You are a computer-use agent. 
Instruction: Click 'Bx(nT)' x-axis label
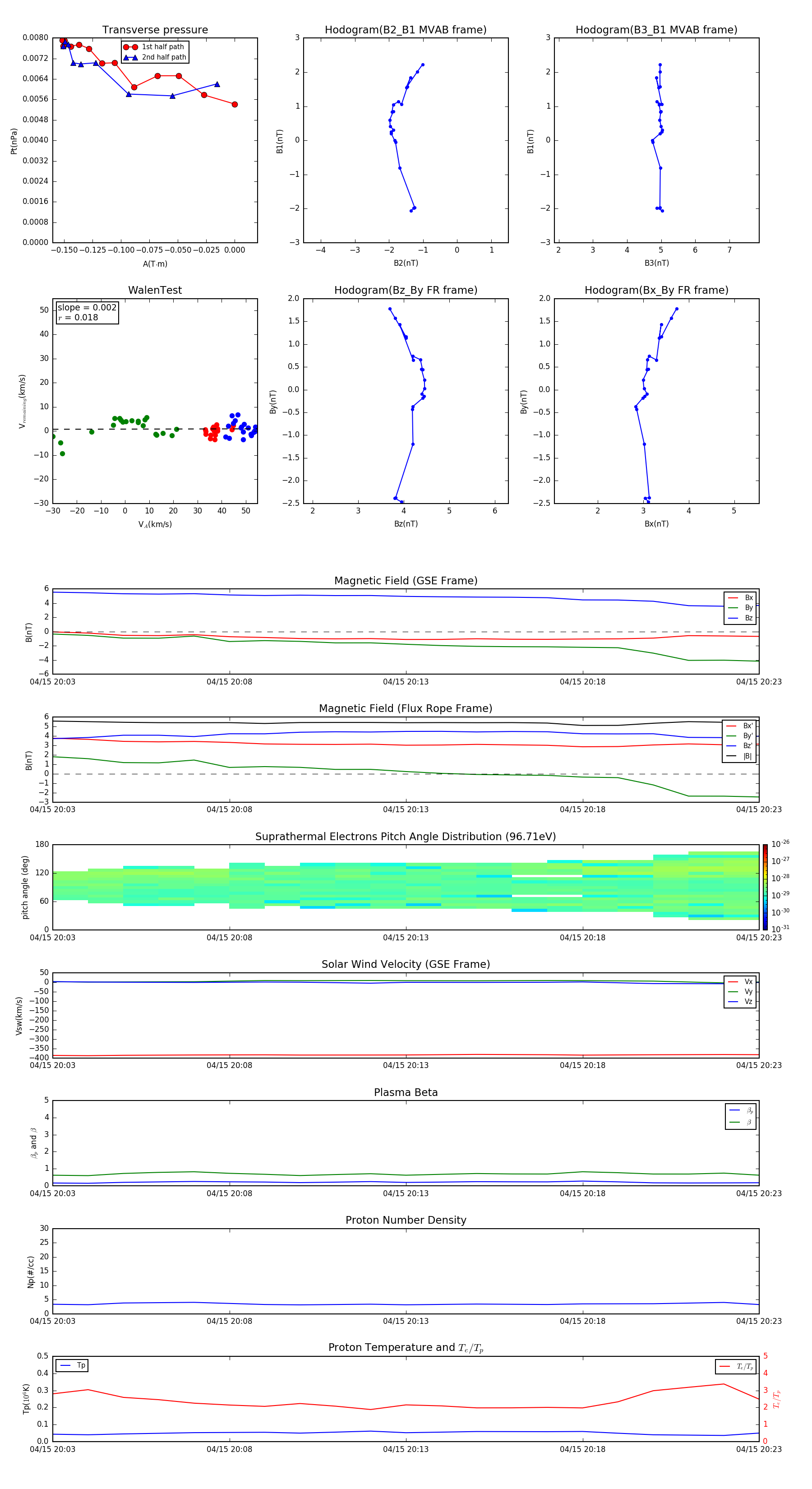[656, 524]
